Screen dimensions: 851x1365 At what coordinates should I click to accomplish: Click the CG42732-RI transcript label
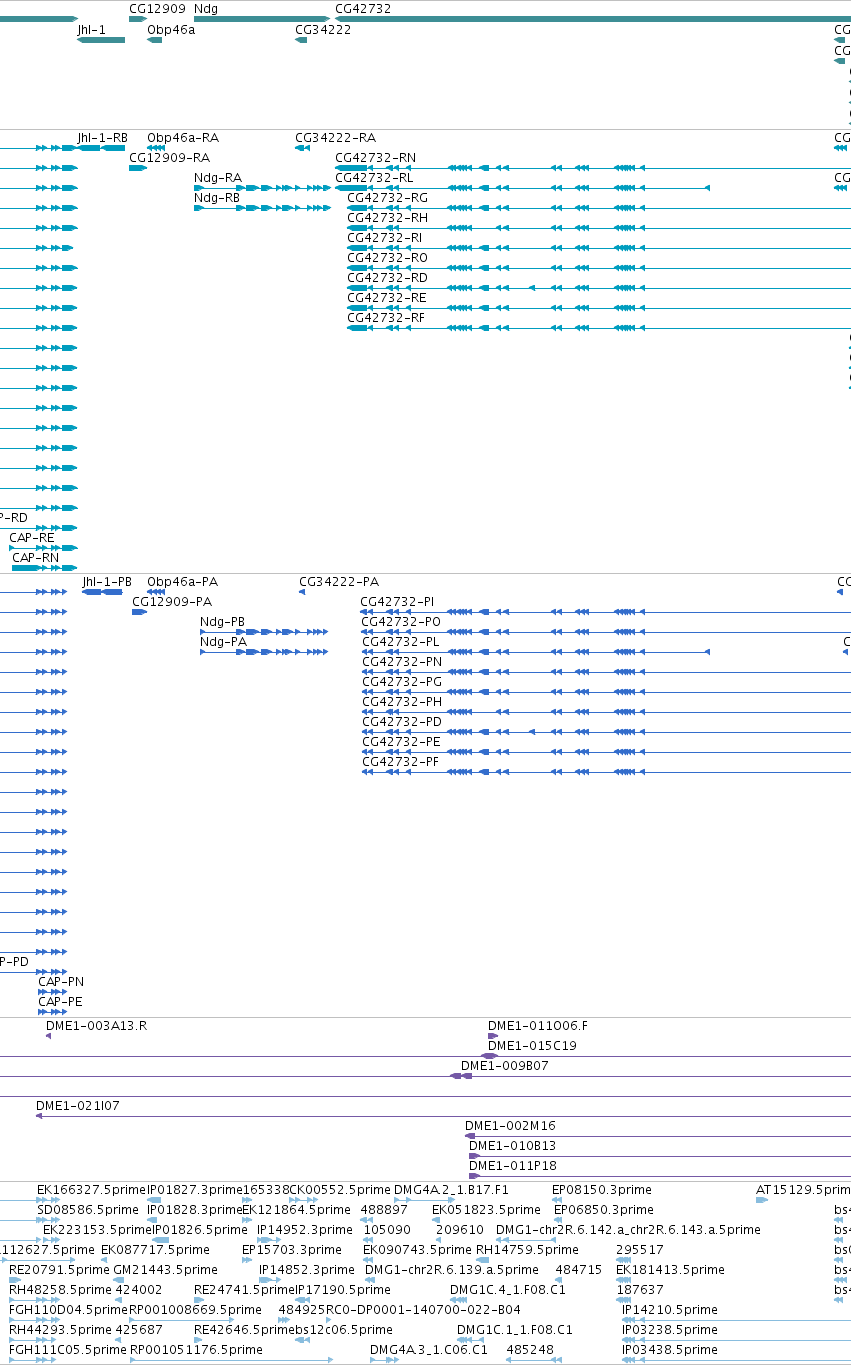pos(385,238)
